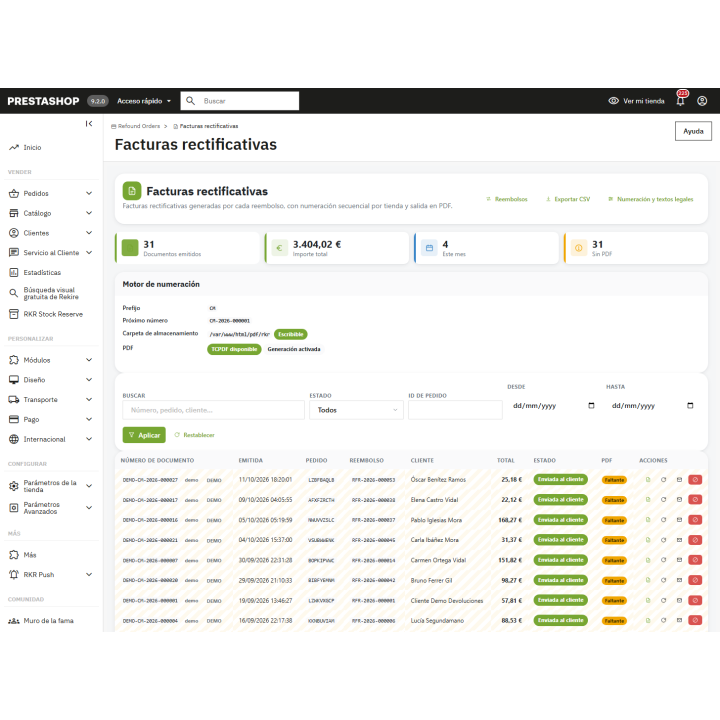
Task: Click refund reference RFR-2026-000037
Action: (x=373, y=520)
